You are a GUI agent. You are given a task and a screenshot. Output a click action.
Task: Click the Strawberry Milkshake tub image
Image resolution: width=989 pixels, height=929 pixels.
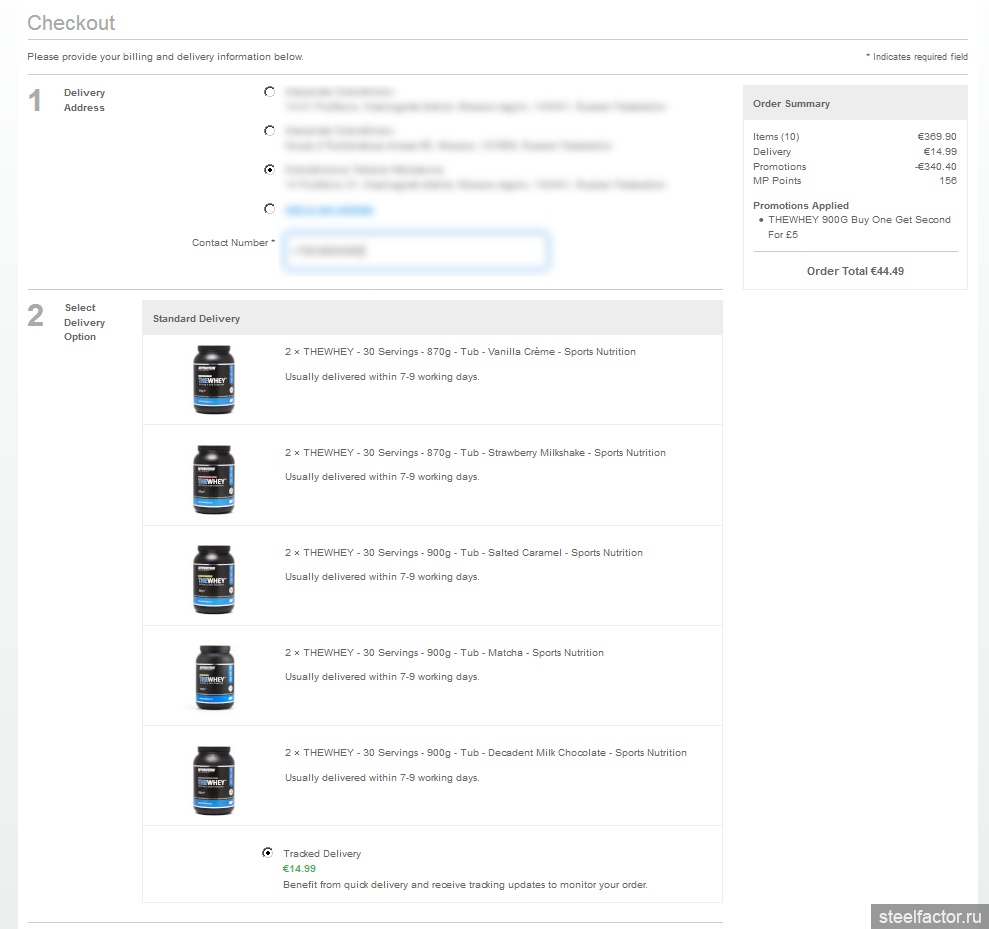point(213,479)
